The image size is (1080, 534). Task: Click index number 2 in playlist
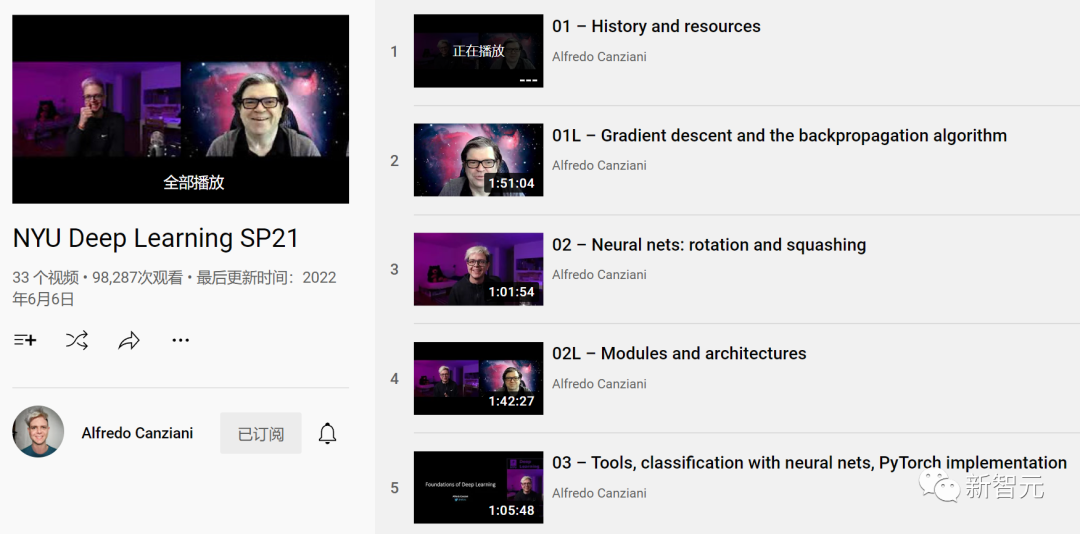click(x=394, y=161)
